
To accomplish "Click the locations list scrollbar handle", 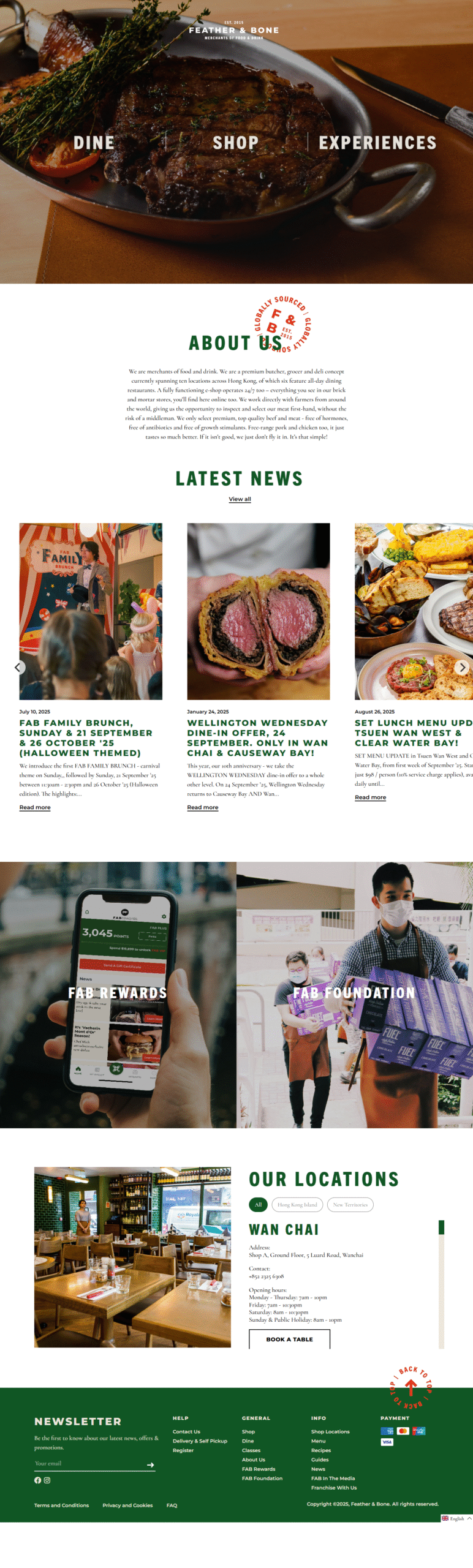I will pos(441,1227).
